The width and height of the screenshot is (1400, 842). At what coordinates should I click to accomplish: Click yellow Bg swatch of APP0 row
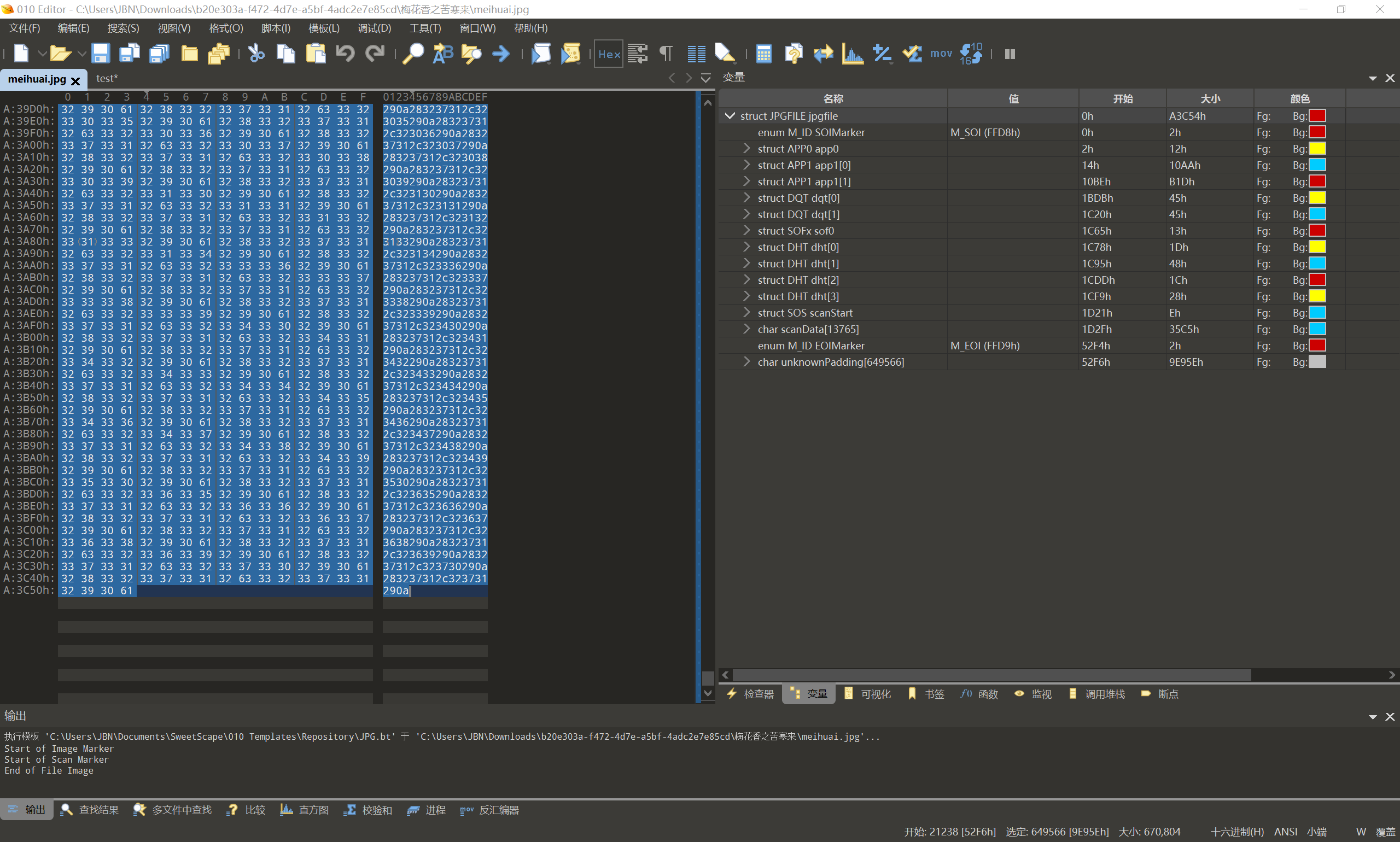tap(1316, 149)
